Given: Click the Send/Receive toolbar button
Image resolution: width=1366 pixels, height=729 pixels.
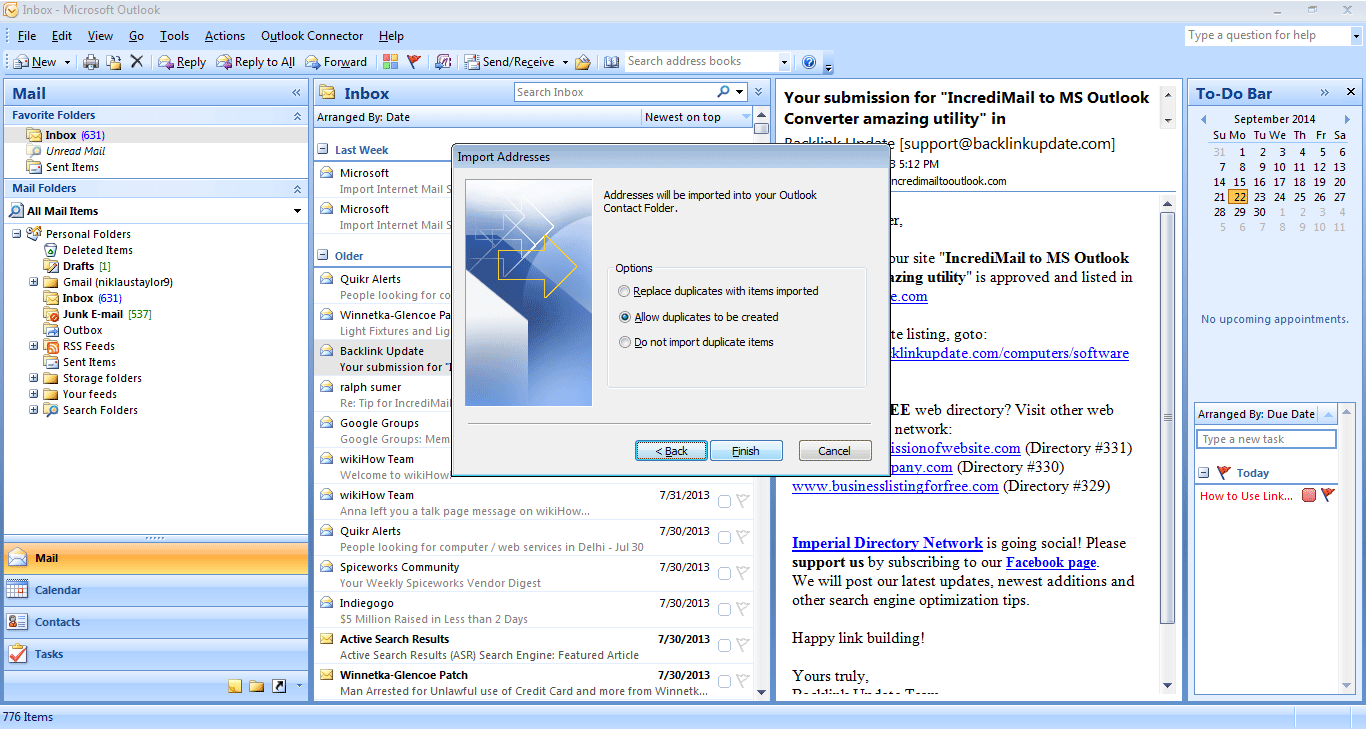Looking at the screenshot, I should pos(509,62).
